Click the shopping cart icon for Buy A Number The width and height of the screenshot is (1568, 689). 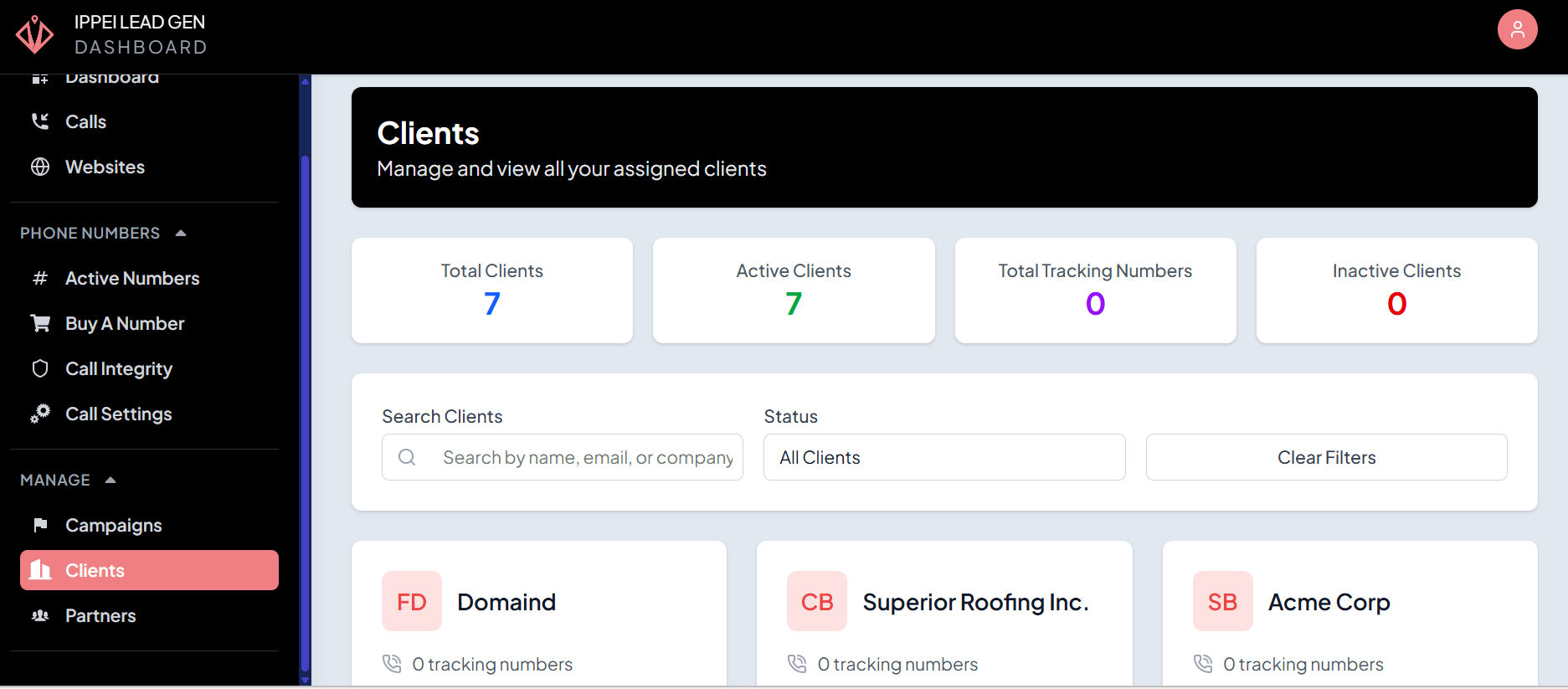39,323
